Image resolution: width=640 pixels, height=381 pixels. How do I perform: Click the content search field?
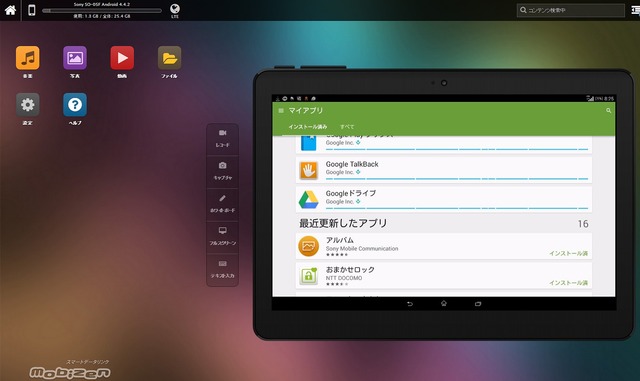pyautogui.click(x=571, y=10)
